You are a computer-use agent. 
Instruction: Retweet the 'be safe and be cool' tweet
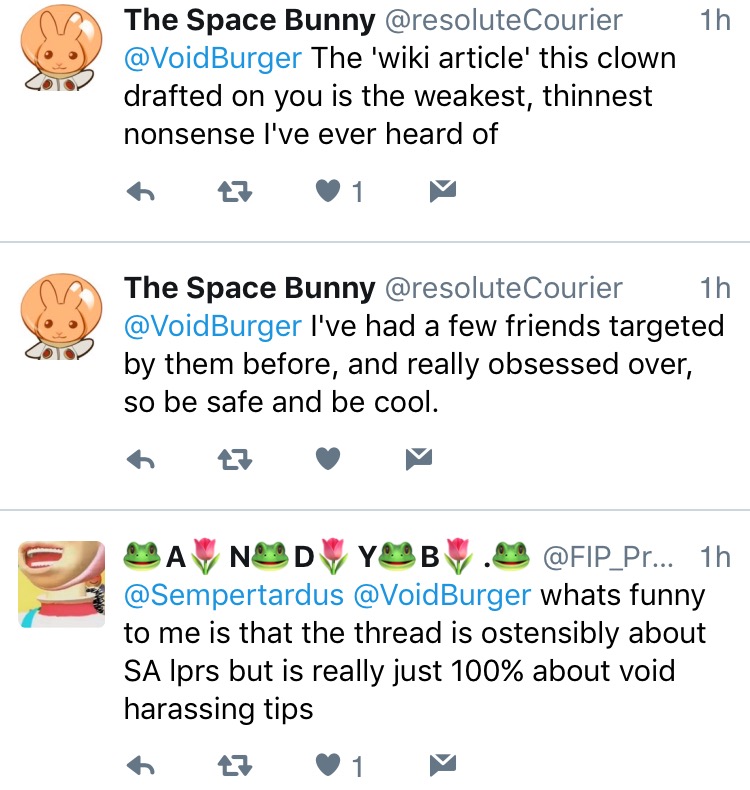tap(235, 459)
